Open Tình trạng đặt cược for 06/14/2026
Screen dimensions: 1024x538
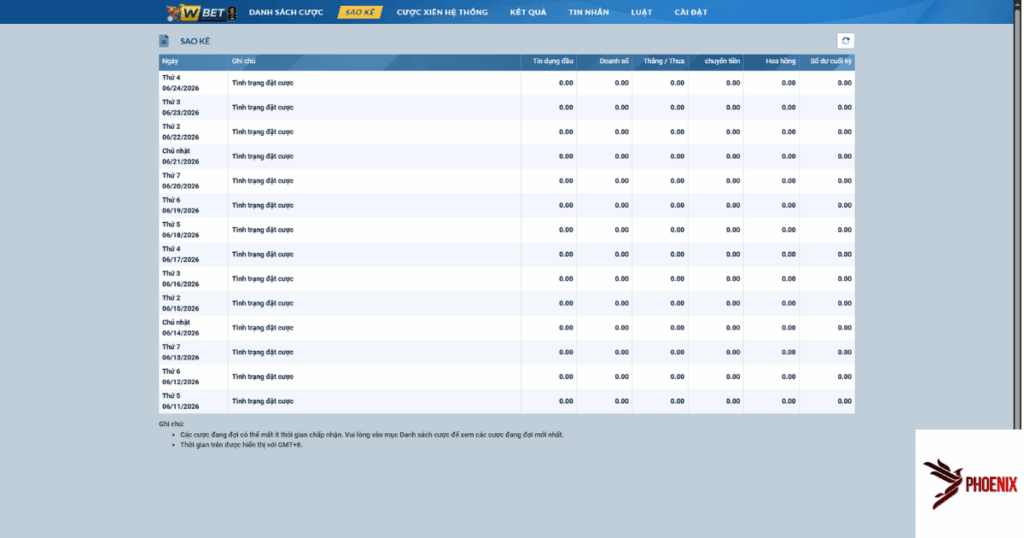pyautogui.click(x=263, y=328)
